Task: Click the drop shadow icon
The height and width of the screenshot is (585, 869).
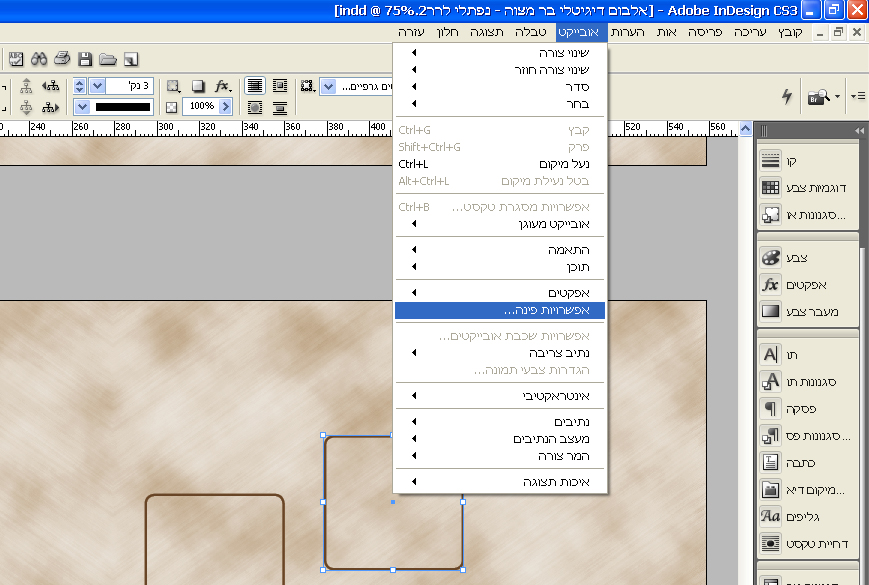Action: click(x=198, y=86)
